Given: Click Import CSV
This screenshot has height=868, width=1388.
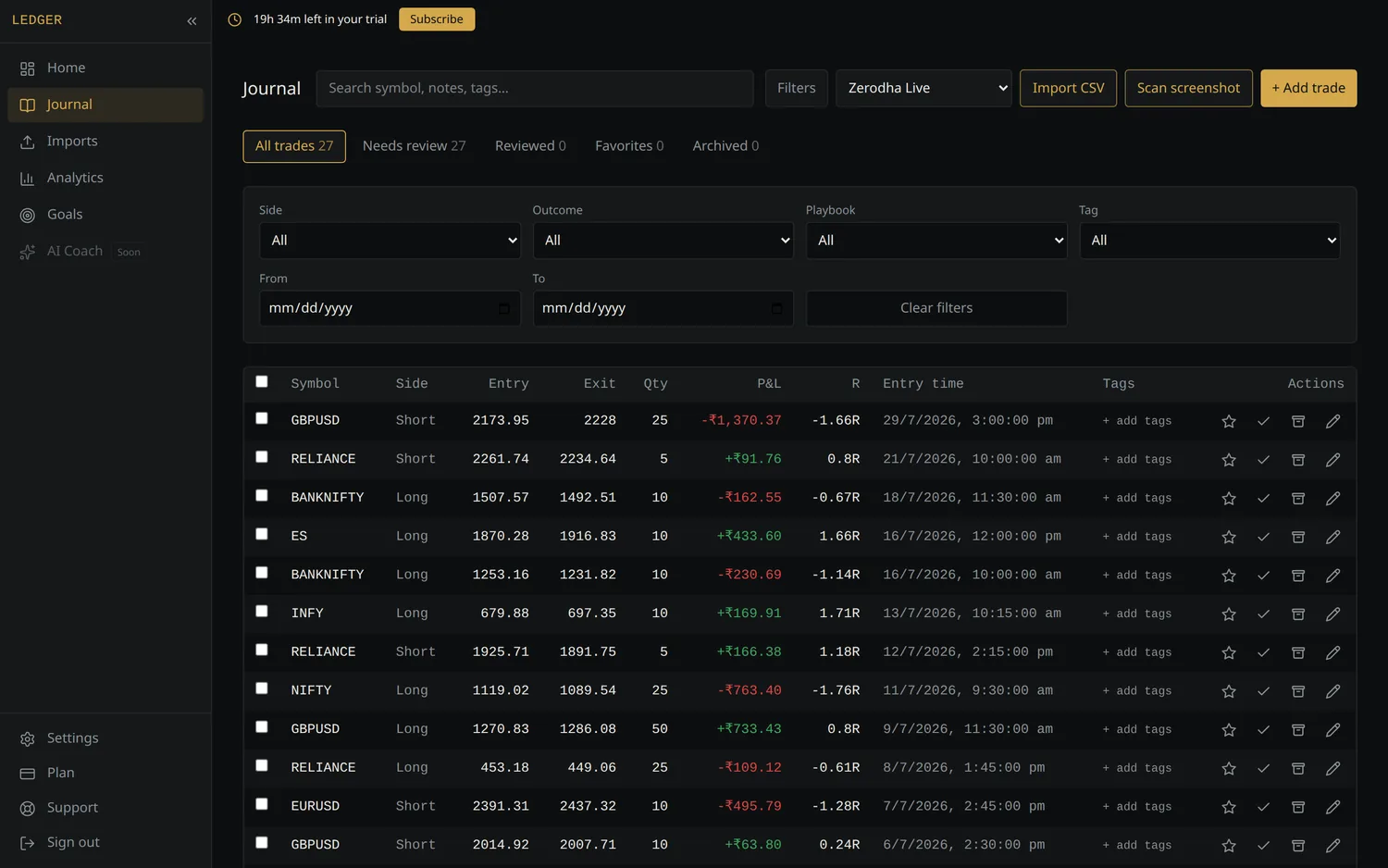Looking at the screenshot, I should coord(1068,88).
